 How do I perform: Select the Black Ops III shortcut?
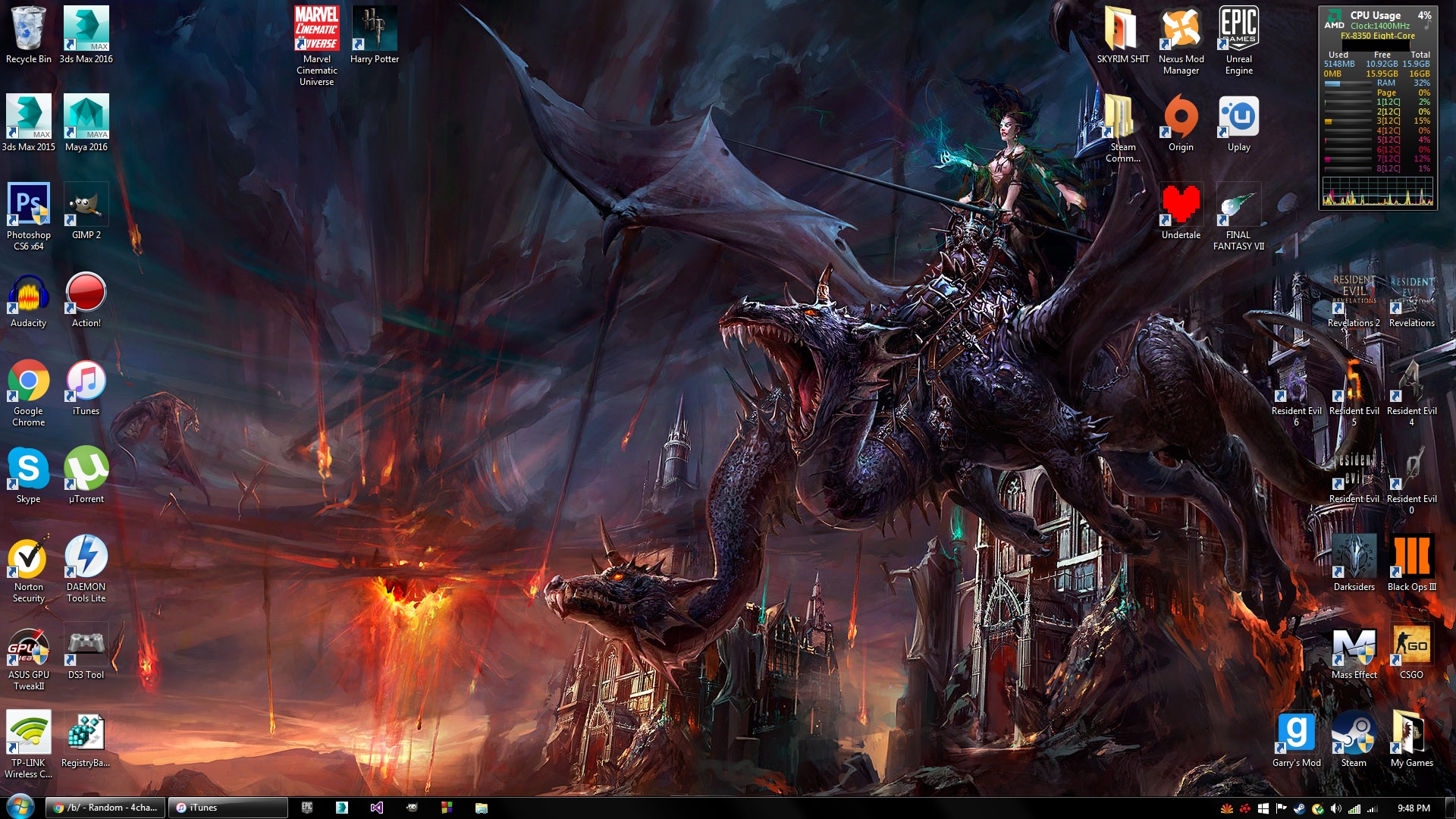[1412, 563]
